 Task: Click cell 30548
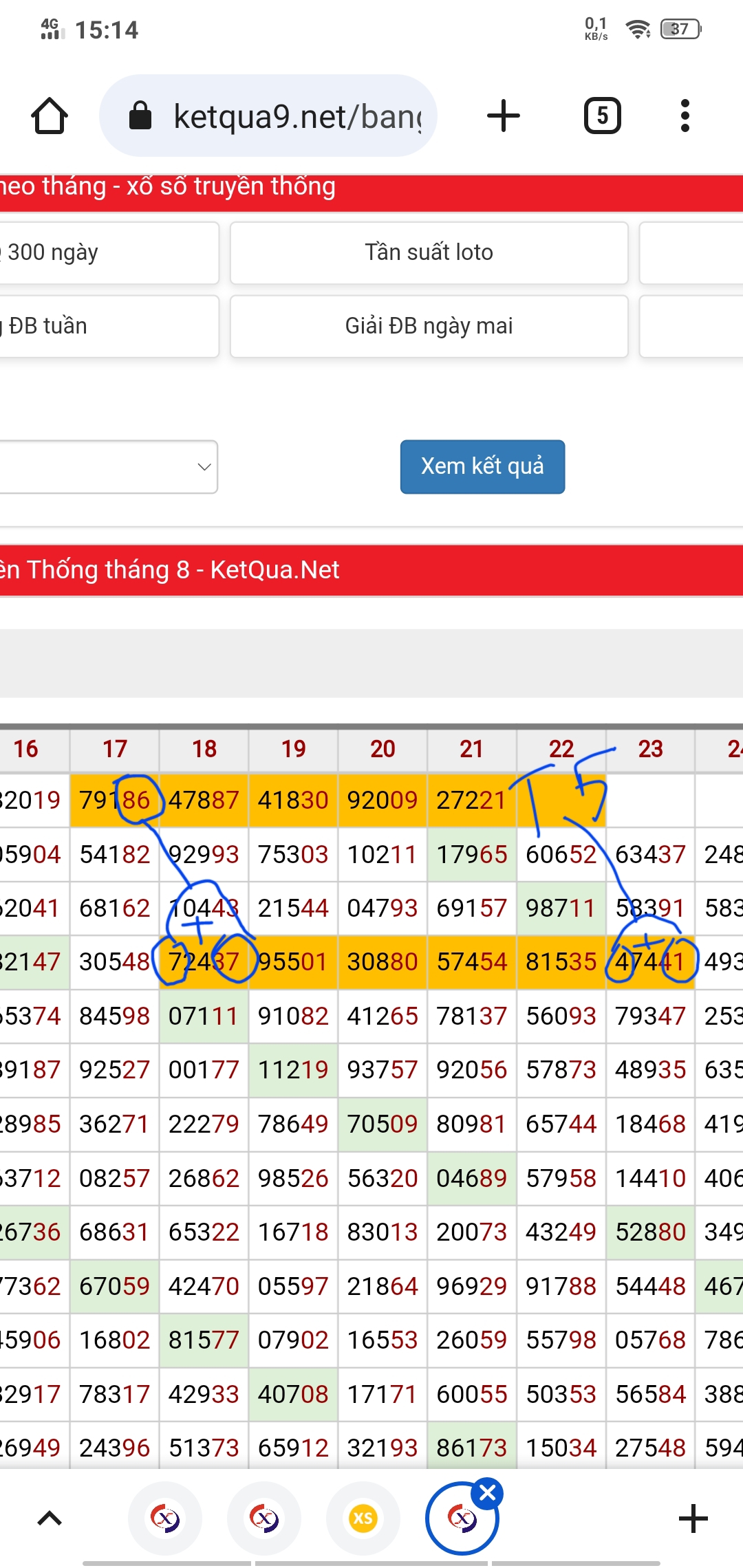[115, 962]
